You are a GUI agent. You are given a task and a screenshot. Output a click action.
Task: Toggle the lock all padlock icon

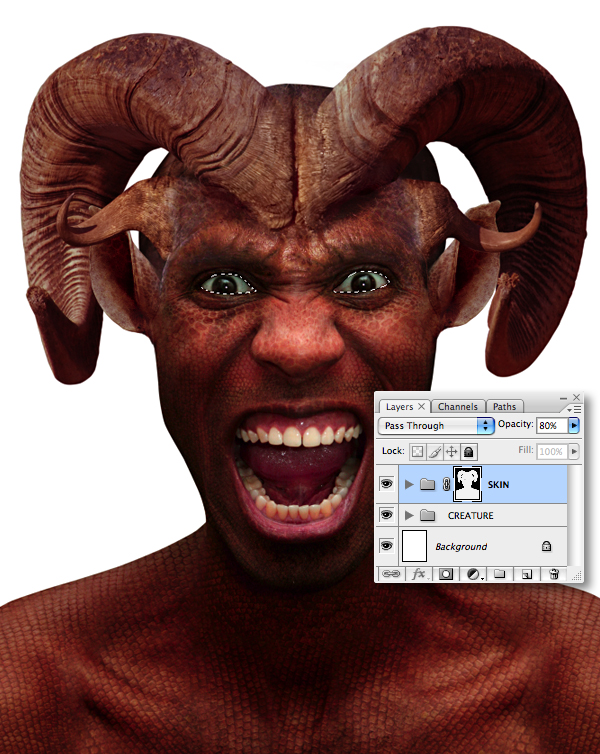click(468, 452)
